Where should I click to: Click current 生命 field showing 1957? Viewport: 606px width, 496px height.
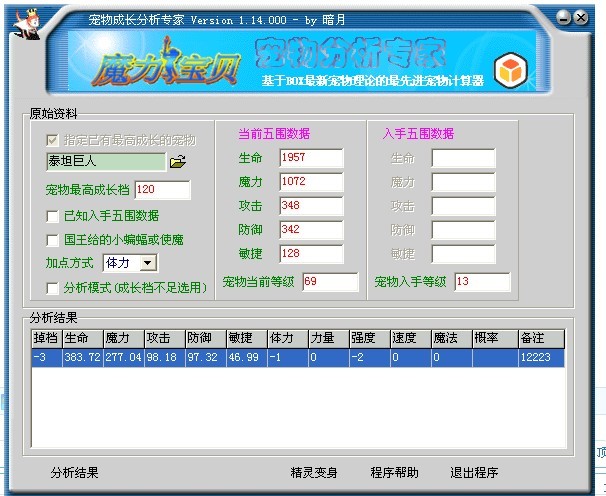click(310, 158)
